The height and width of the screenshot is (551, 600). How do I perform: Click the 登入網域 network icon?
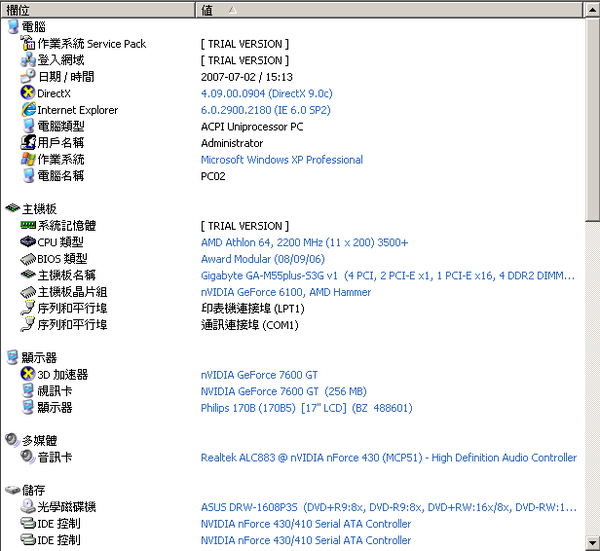point(28,60)
